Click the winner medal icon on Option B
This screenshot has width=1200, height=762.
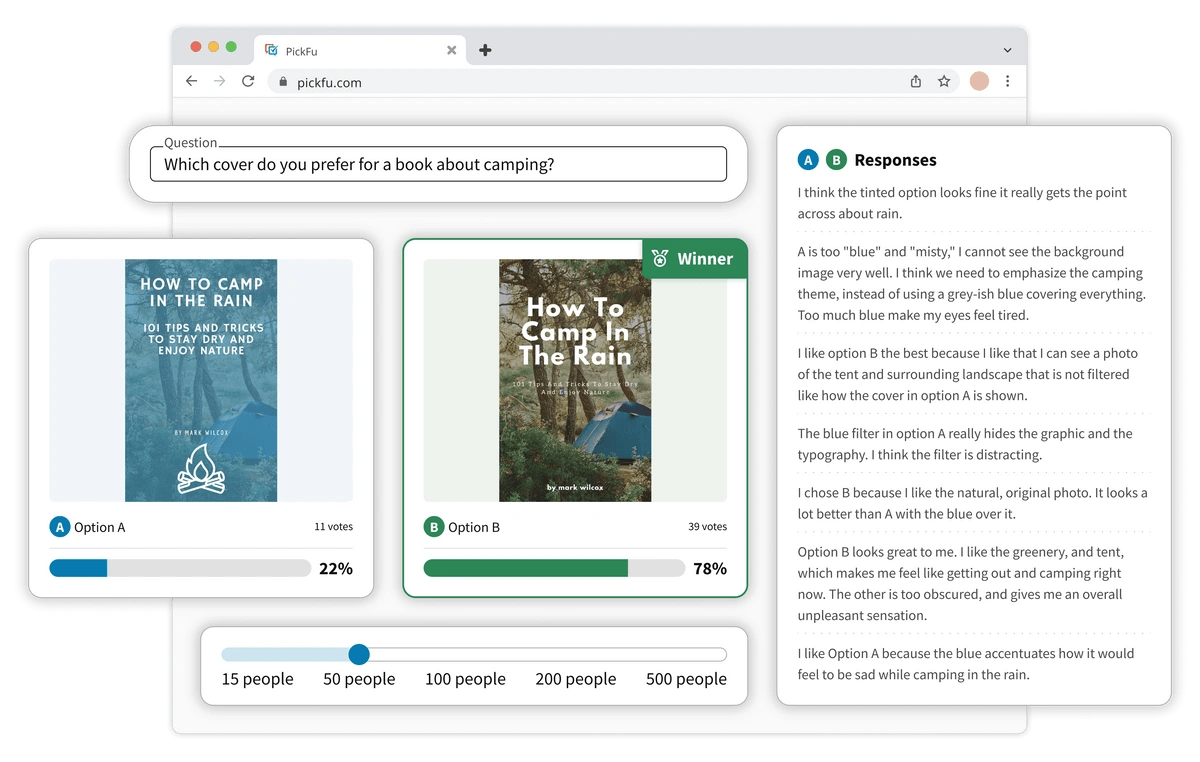click(661, 258)
